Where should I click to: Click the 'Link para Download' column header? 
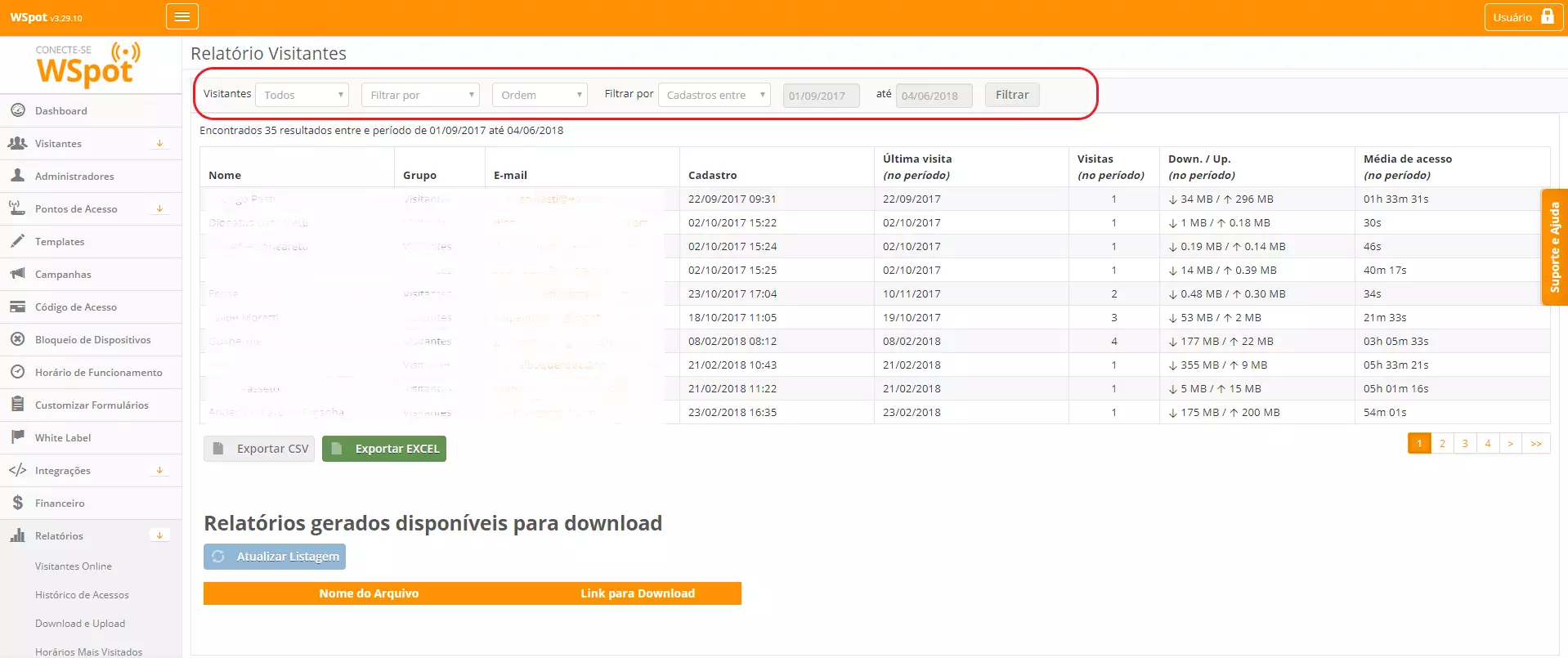(x=638, y=593)
